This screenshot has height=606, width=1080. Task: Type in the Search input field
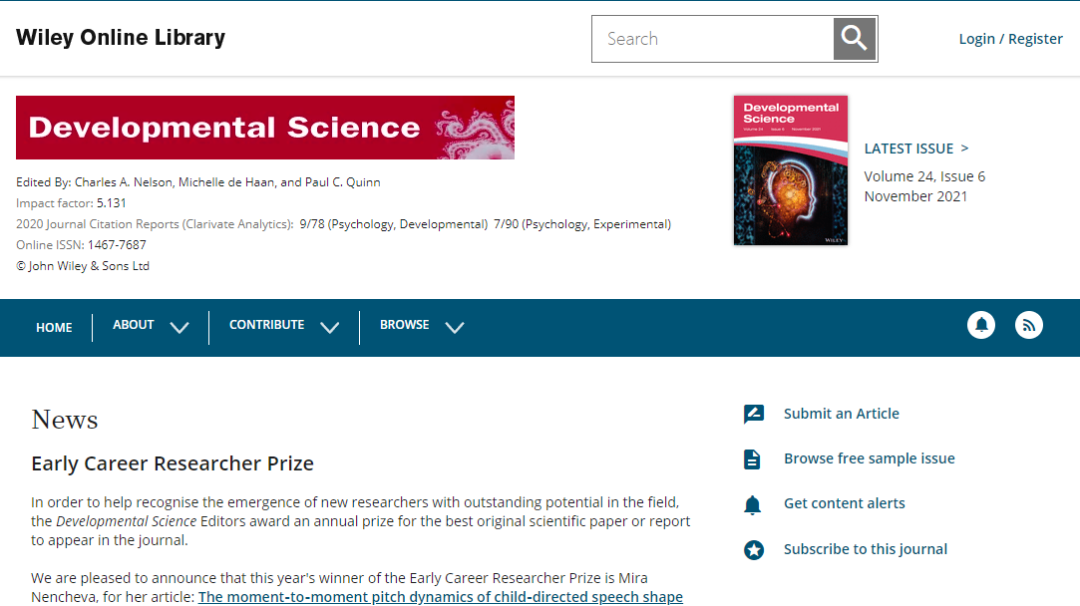712,39
